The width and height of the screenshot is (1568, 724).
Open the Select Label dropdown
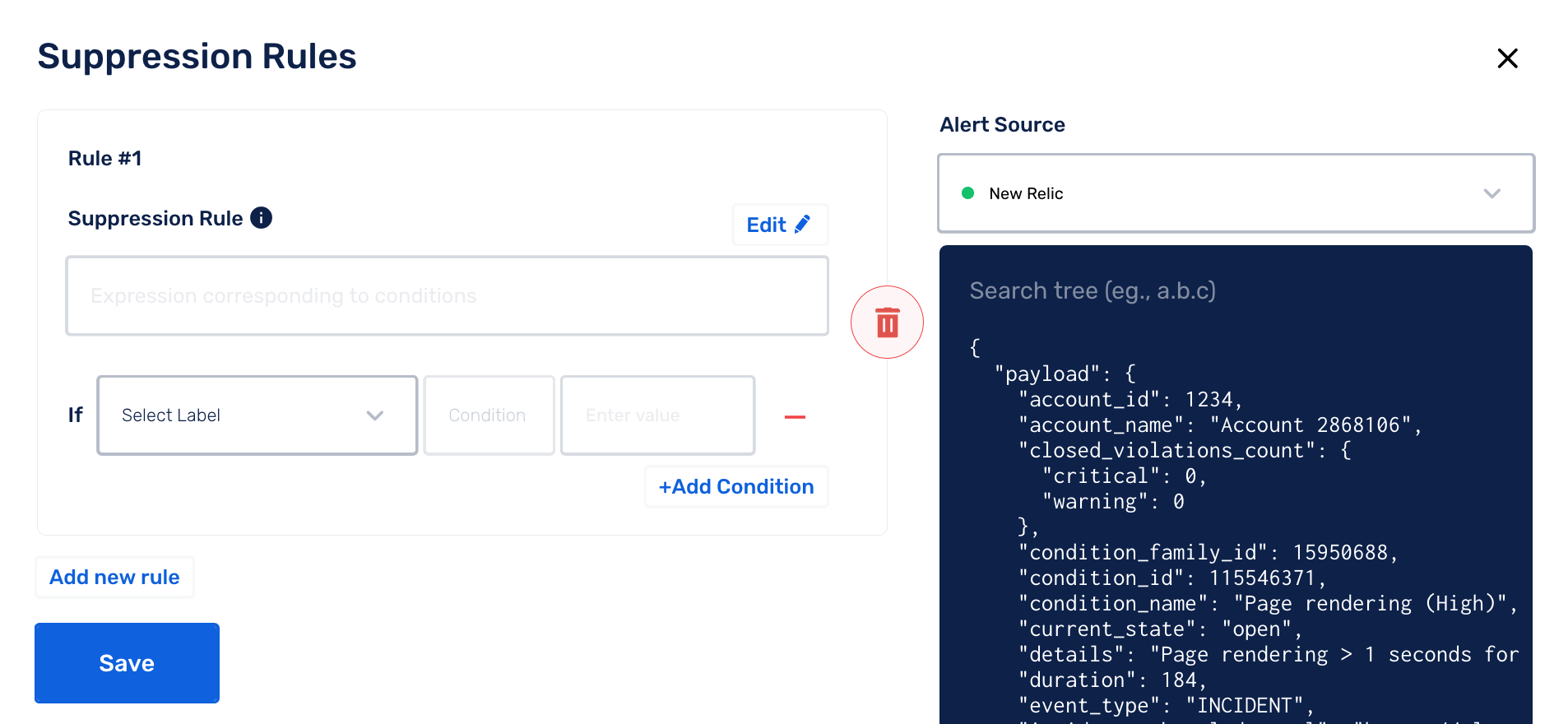[x=257, y=415]
